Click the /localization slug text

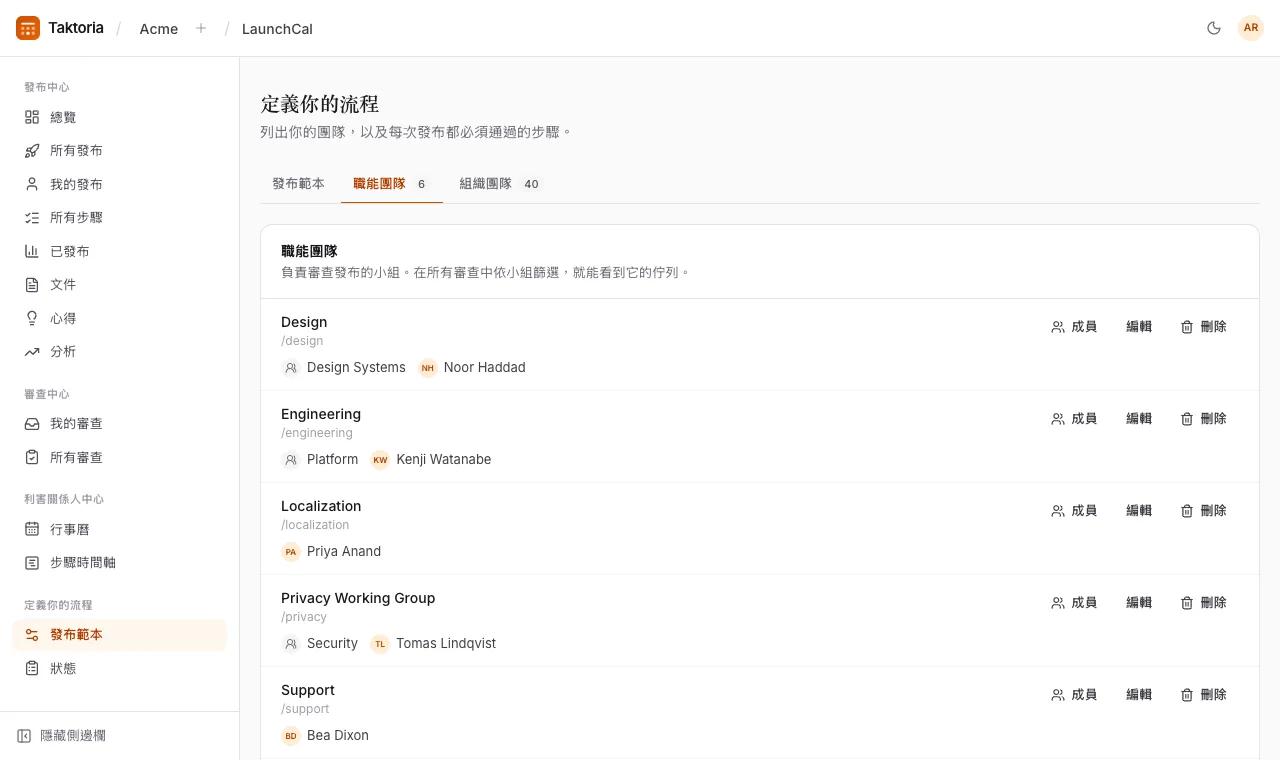coord(315,525)
